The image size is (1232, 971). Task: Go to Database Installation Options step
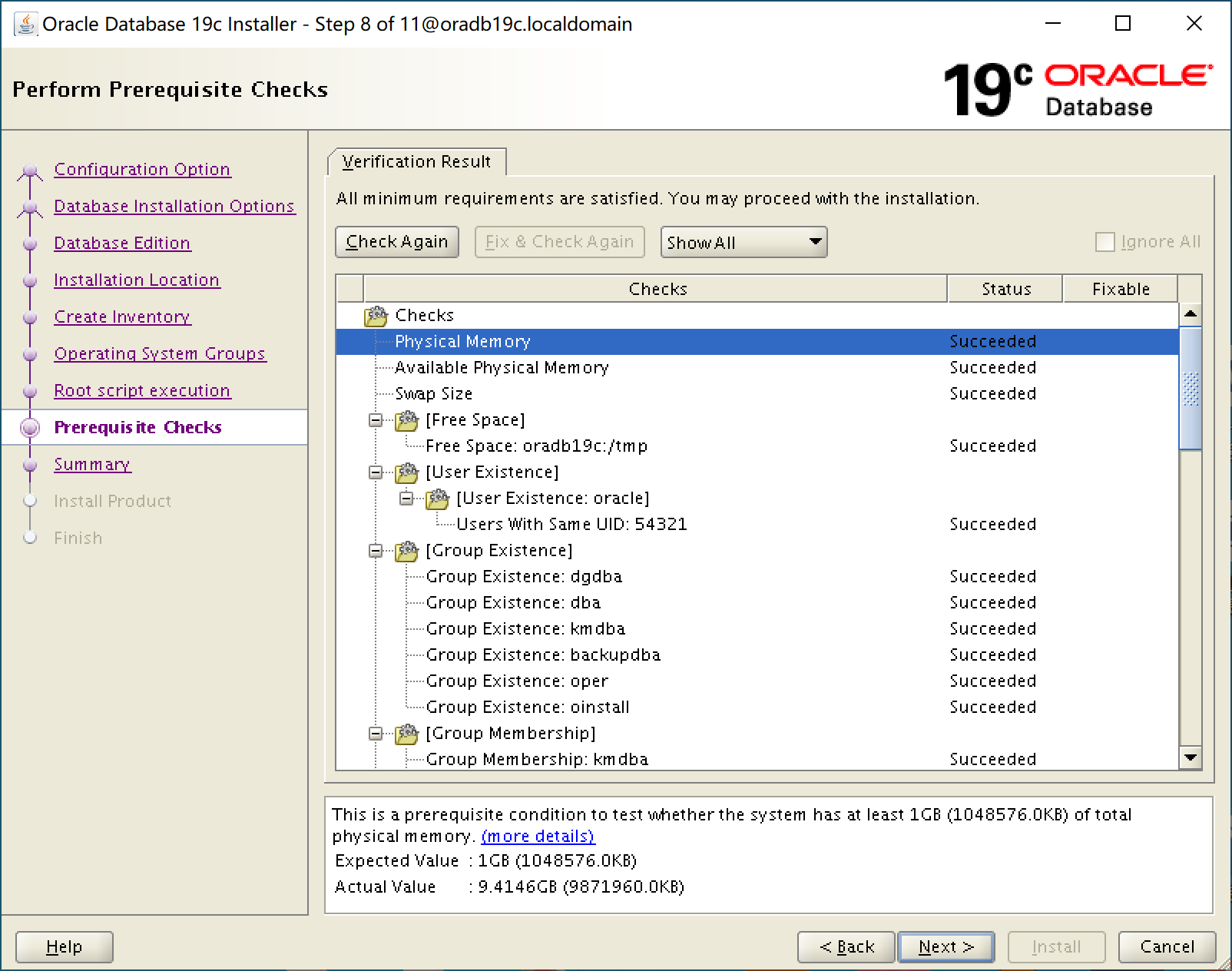coord(174,207)
